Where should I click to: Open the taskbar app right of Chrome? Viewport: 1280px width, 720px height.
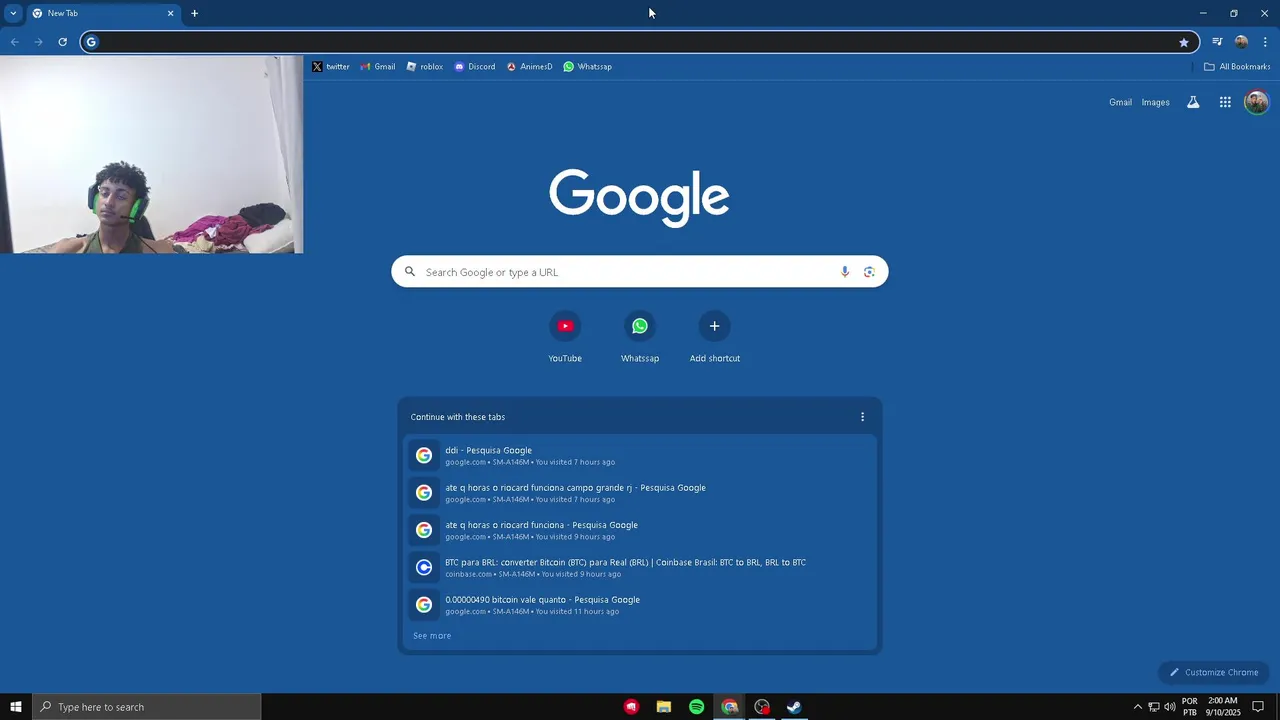click(x=762, y=707)
